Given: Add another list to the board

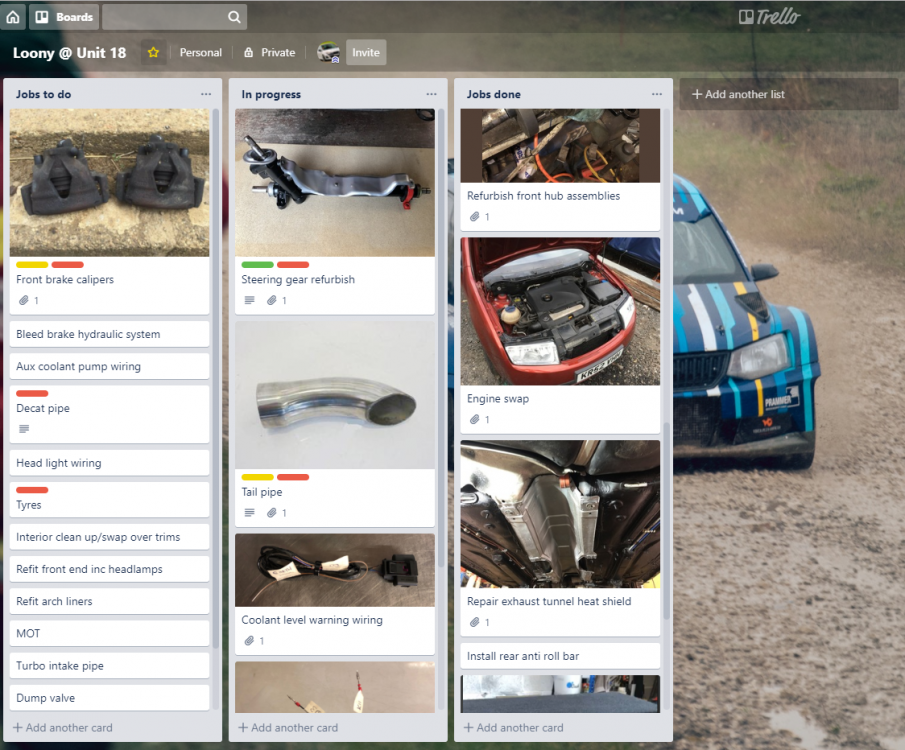Looking at the screenshot, I should coord(788,94).
